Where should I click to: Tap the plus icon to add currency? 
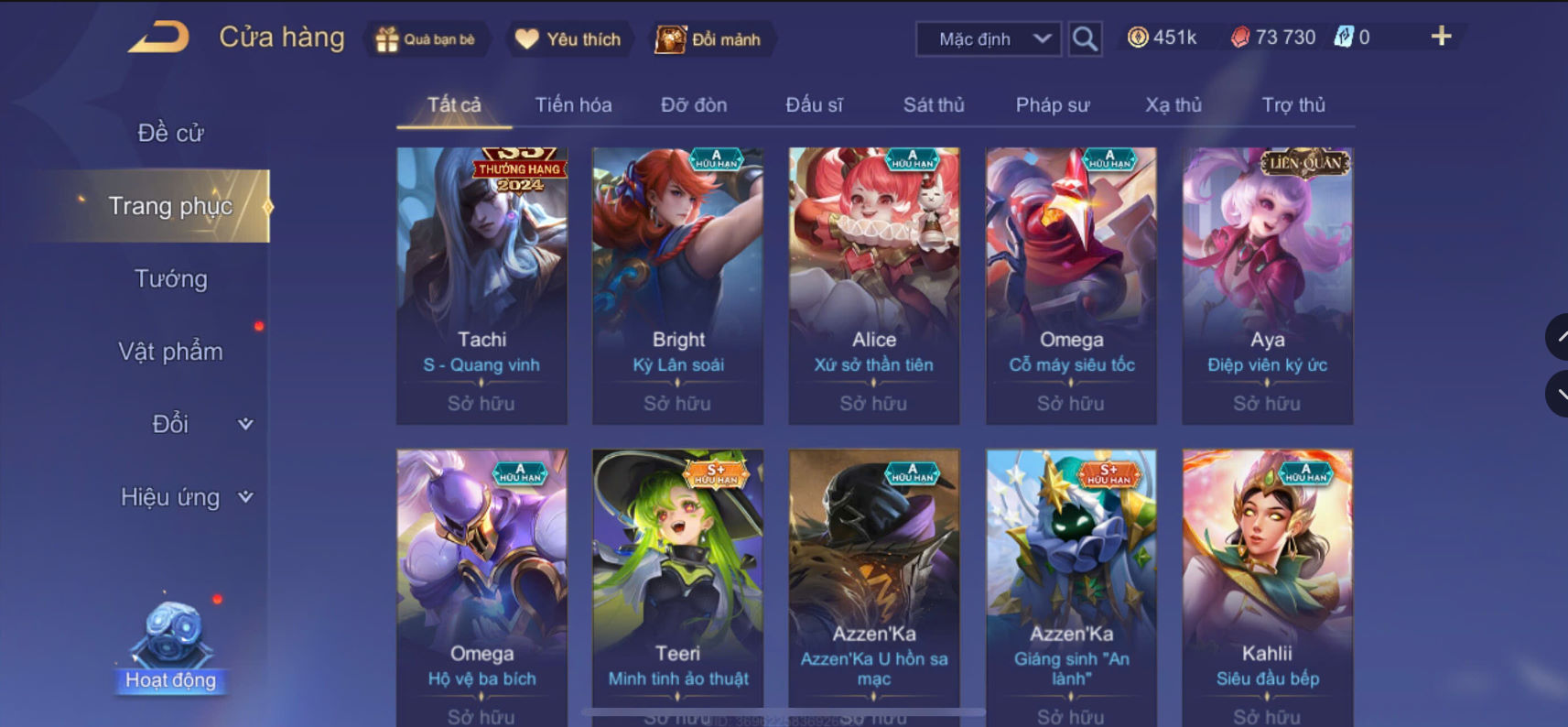click(1441, 36)
